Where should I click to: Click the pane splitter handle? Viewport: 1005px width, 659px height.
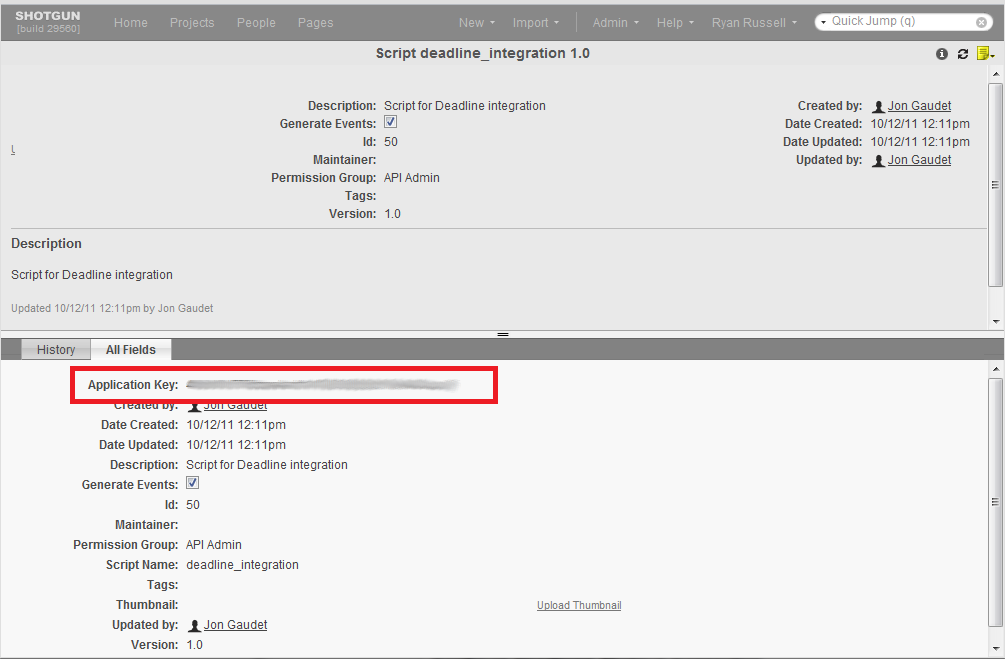[x=503, y=335]
